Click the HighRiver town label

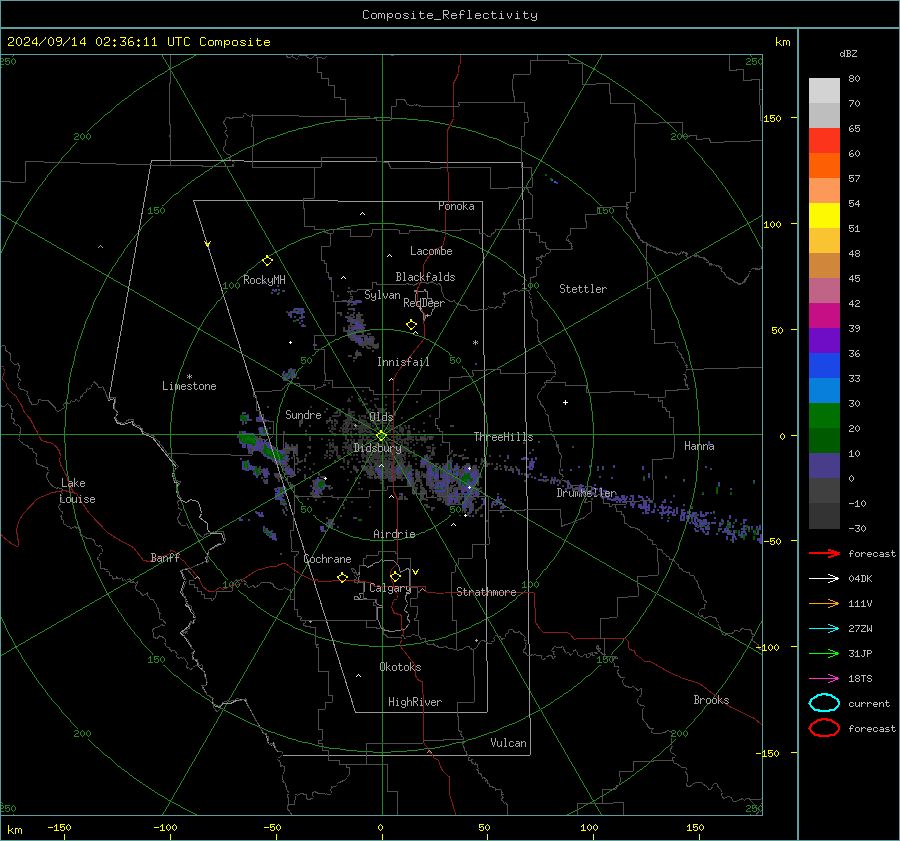tap(415, 702)
